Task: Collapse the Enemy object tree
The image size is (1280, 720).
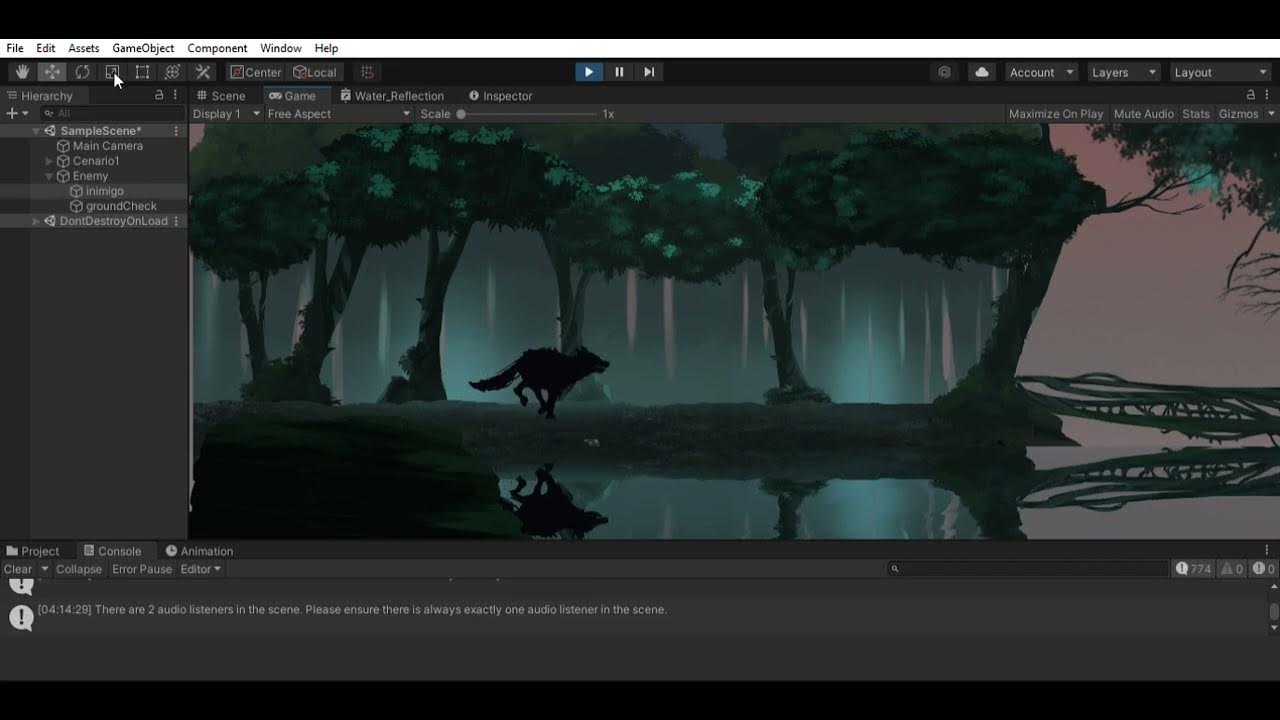Action: pyautogui.click(x=49, y=176)
